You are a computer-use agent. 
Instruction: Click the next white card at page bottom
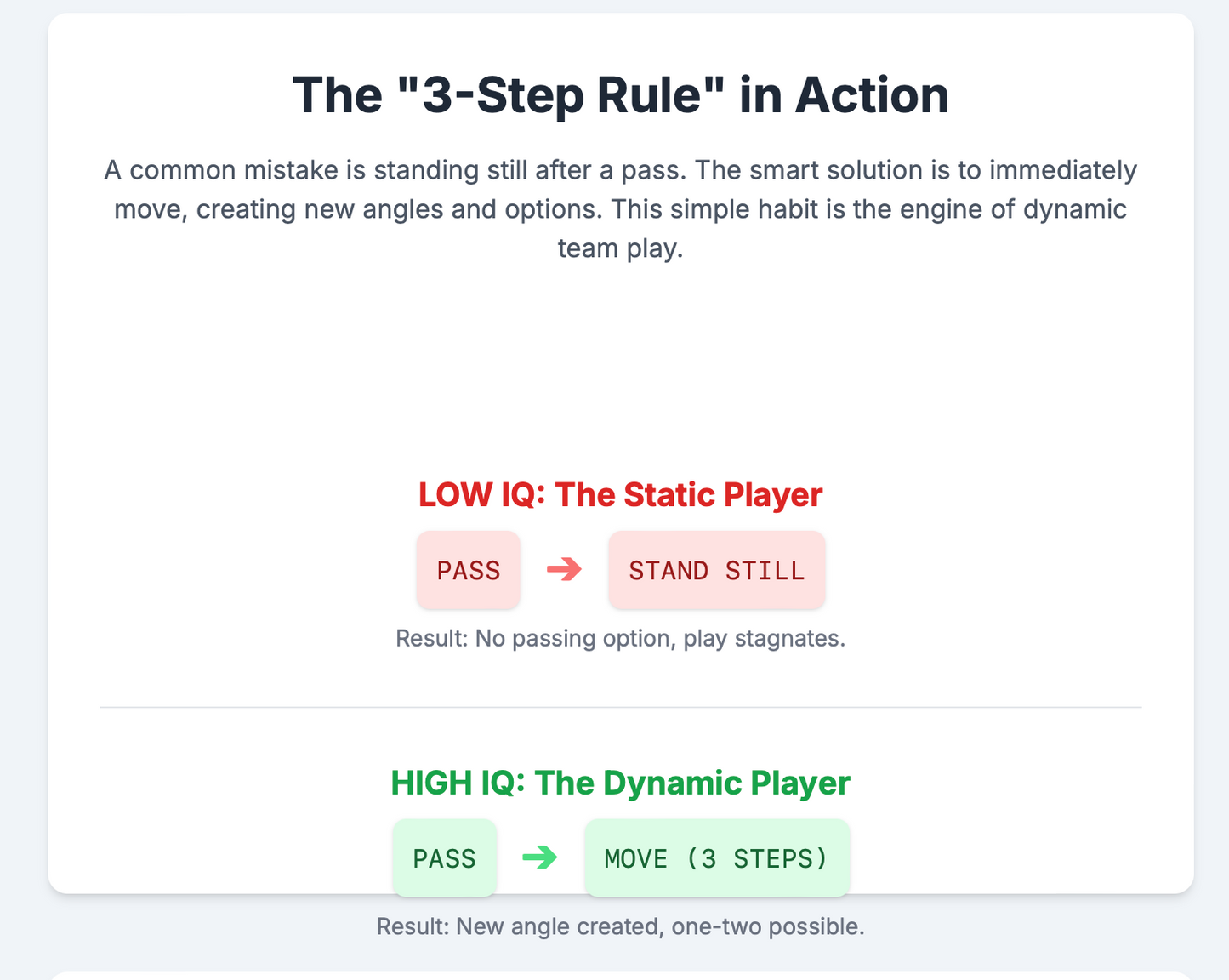pos(621,976)
